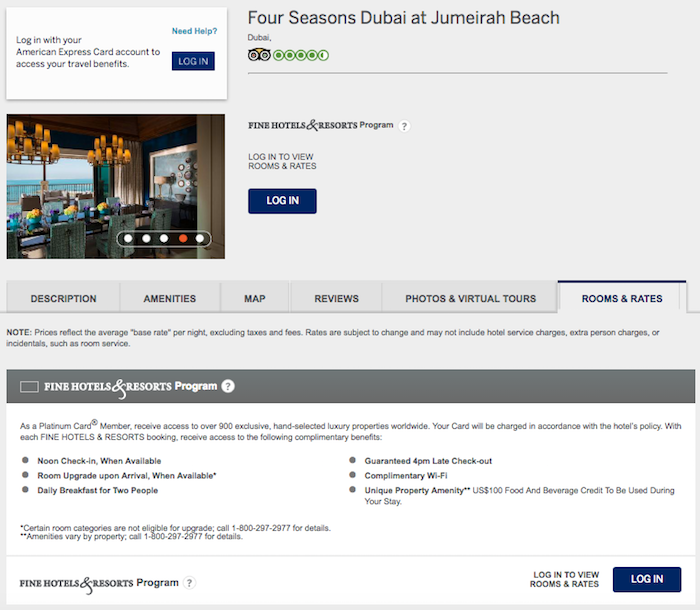Select the Rooms & Rates tab
The height and width of the screenshot is (610, 700).
[x=622, y=298]
